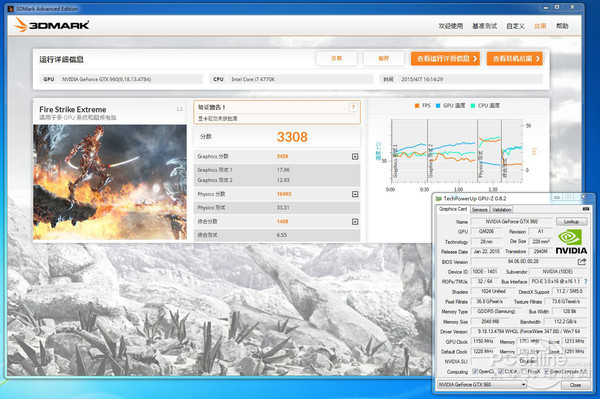Click the Graphics score value 3458
600x399 pixels.
282,156
